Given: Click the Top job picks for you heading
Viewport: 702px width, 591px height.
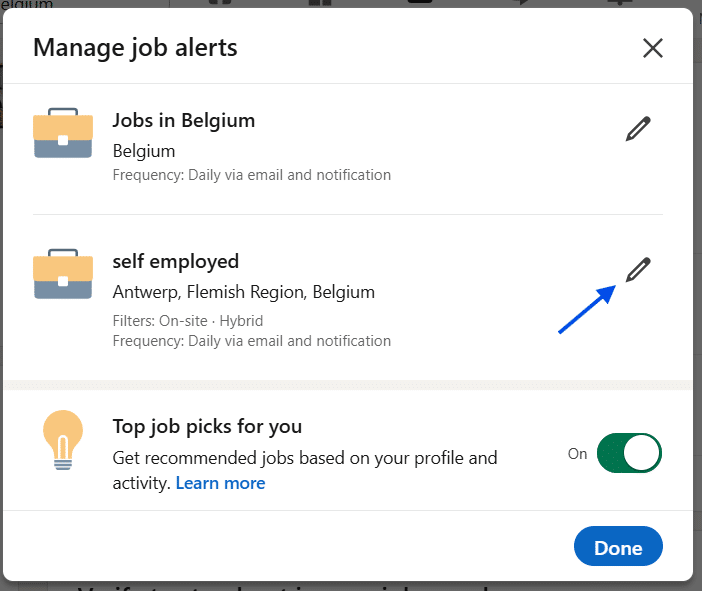Looking at the screenshot, I should [x=207, y=427].
